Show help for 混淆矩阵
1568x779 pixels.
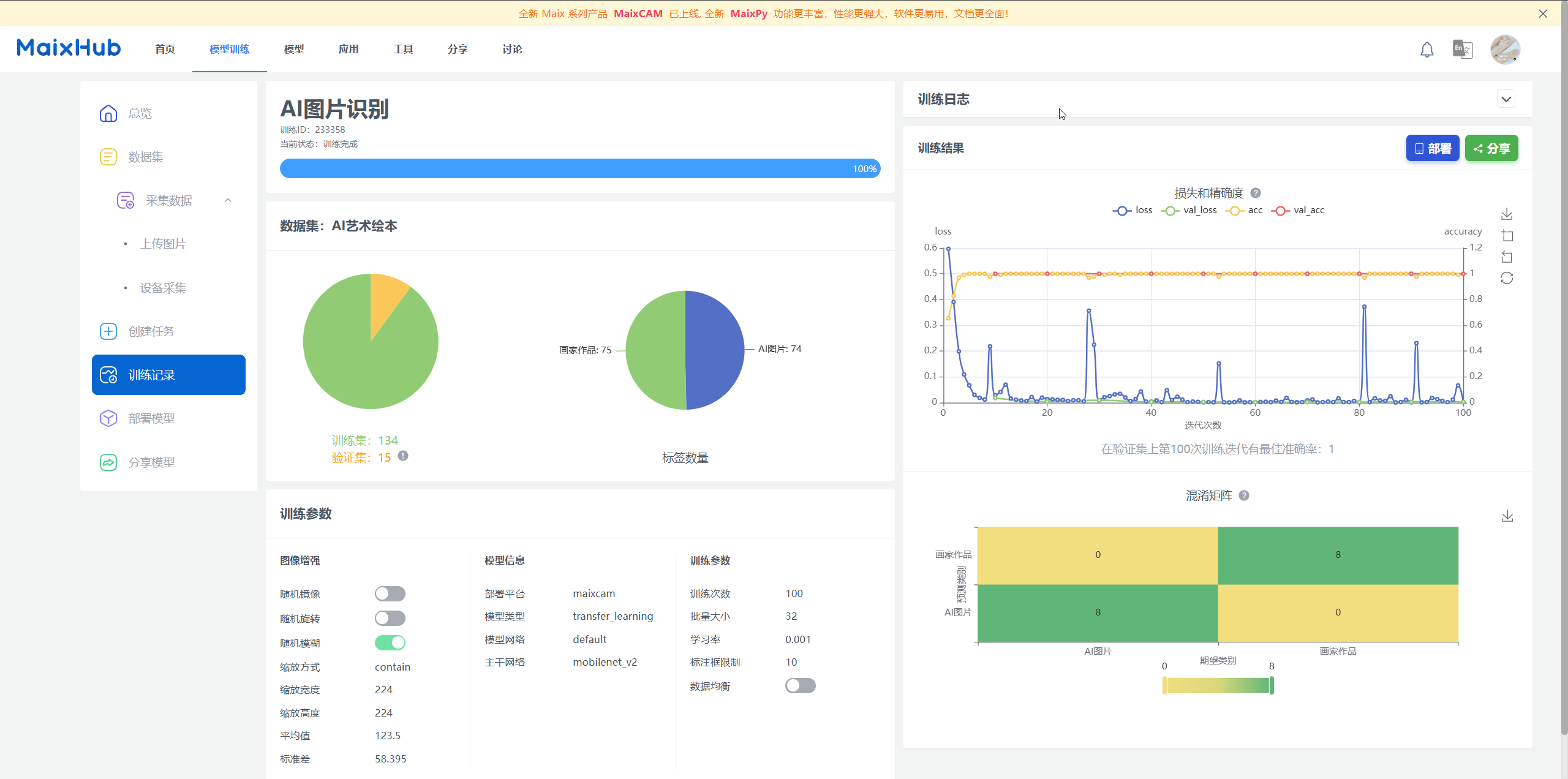(x=1244, y=495)
